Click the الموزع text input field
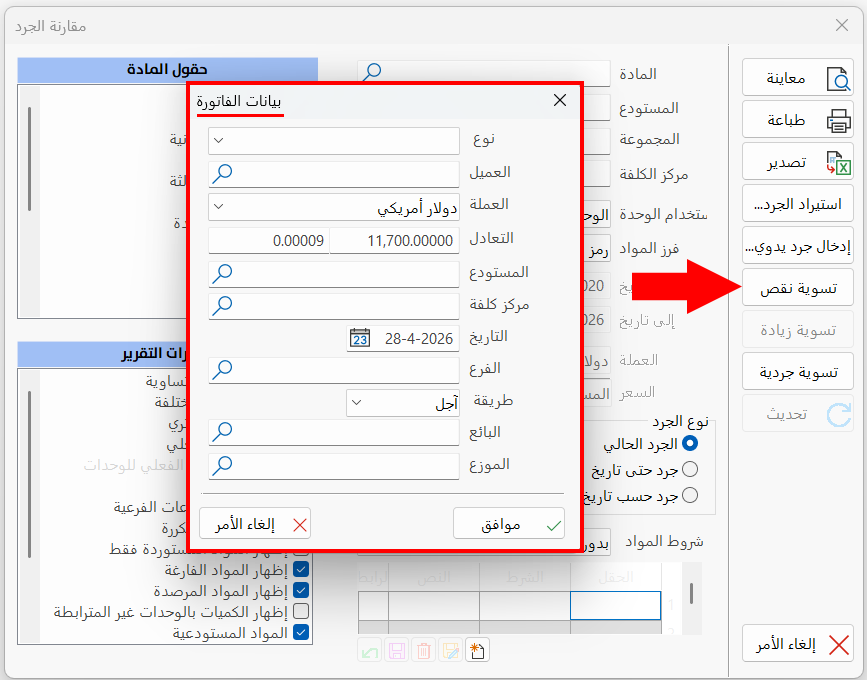Viewport: 867px width, 680px height. pyautogui.click(x=334, y=465)
